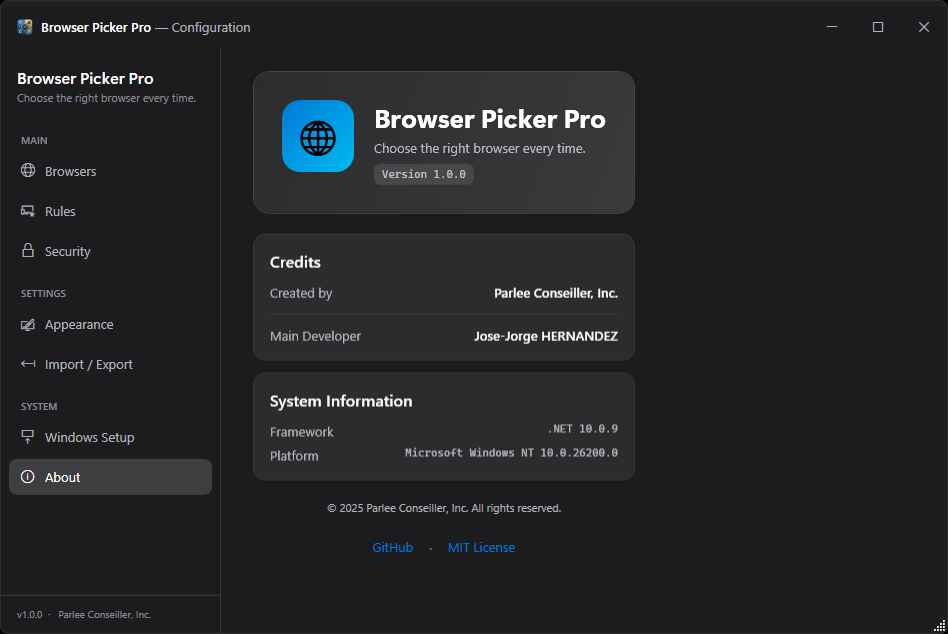Screen dimensions: 948x634
Task: Open the Browsers section
Action: pyautogui.click(x=111, y=171)
